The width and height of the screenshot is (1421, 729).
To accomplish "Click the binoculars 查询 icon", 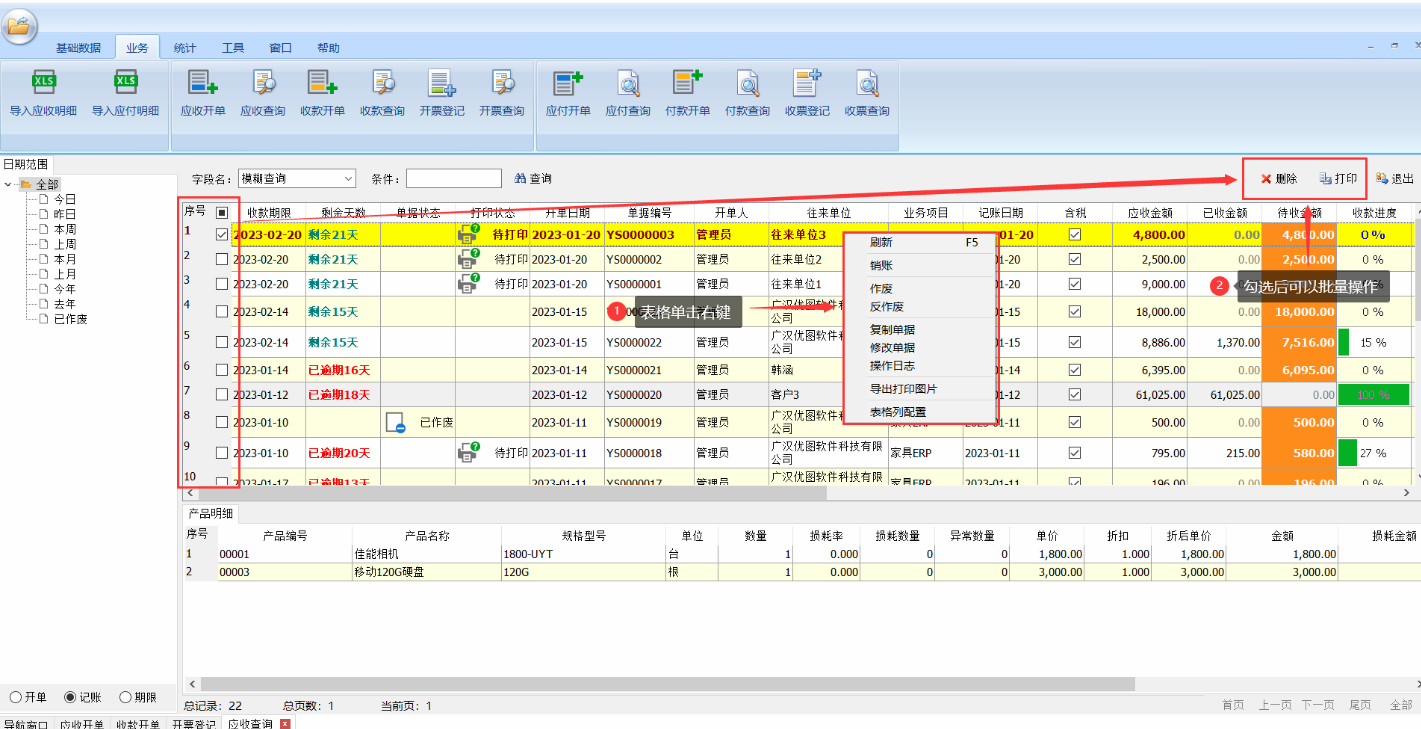I will coord(520,178).
